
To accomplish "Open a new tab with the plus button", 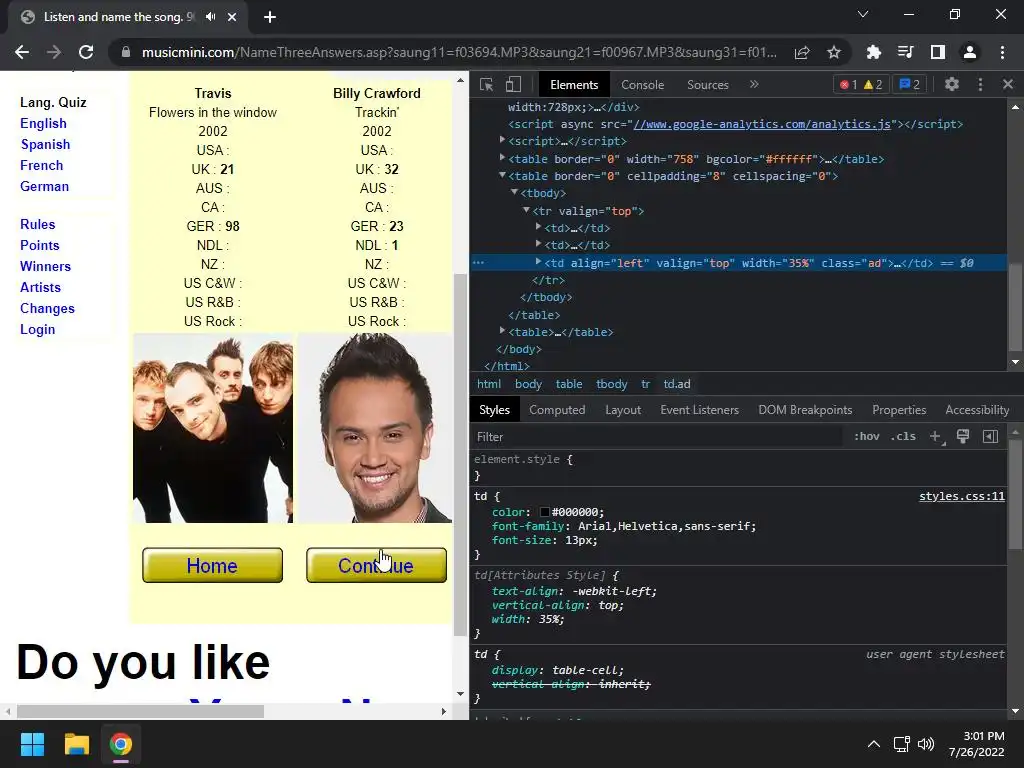I will click(x=270, y=17).
